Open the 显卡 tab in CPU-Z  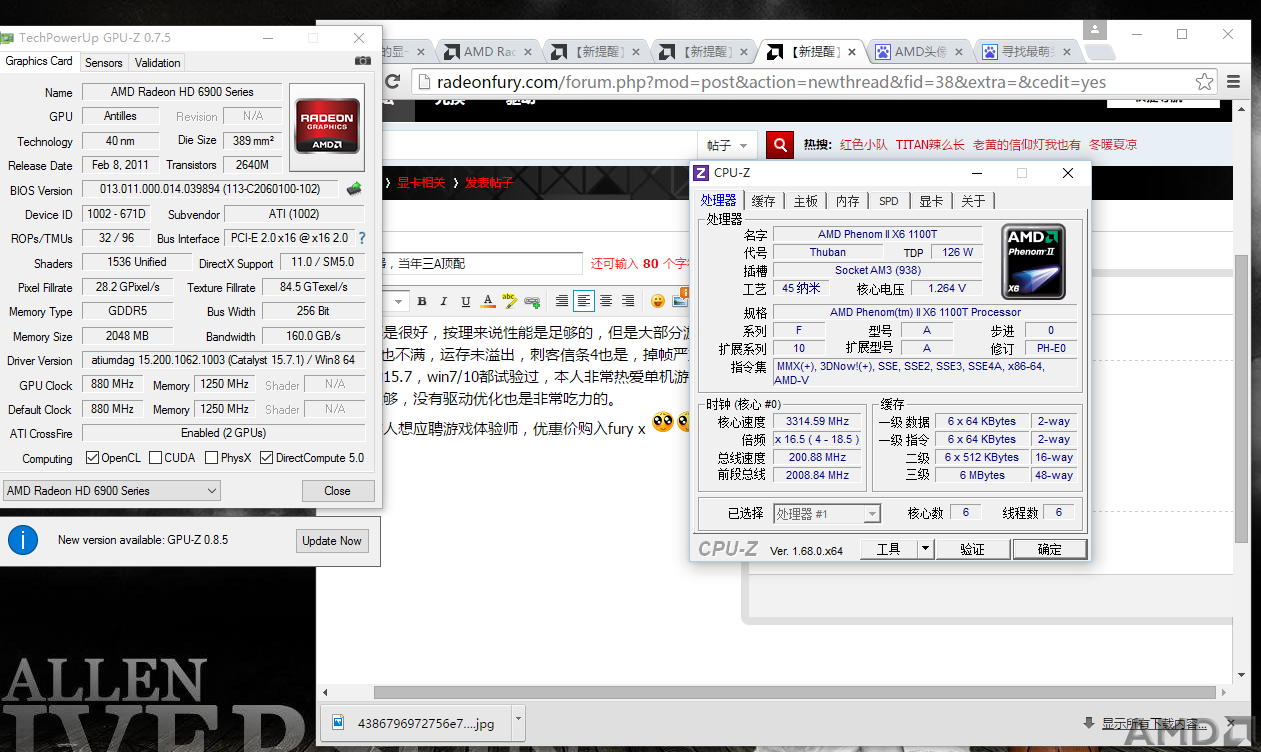click(931, 201)
